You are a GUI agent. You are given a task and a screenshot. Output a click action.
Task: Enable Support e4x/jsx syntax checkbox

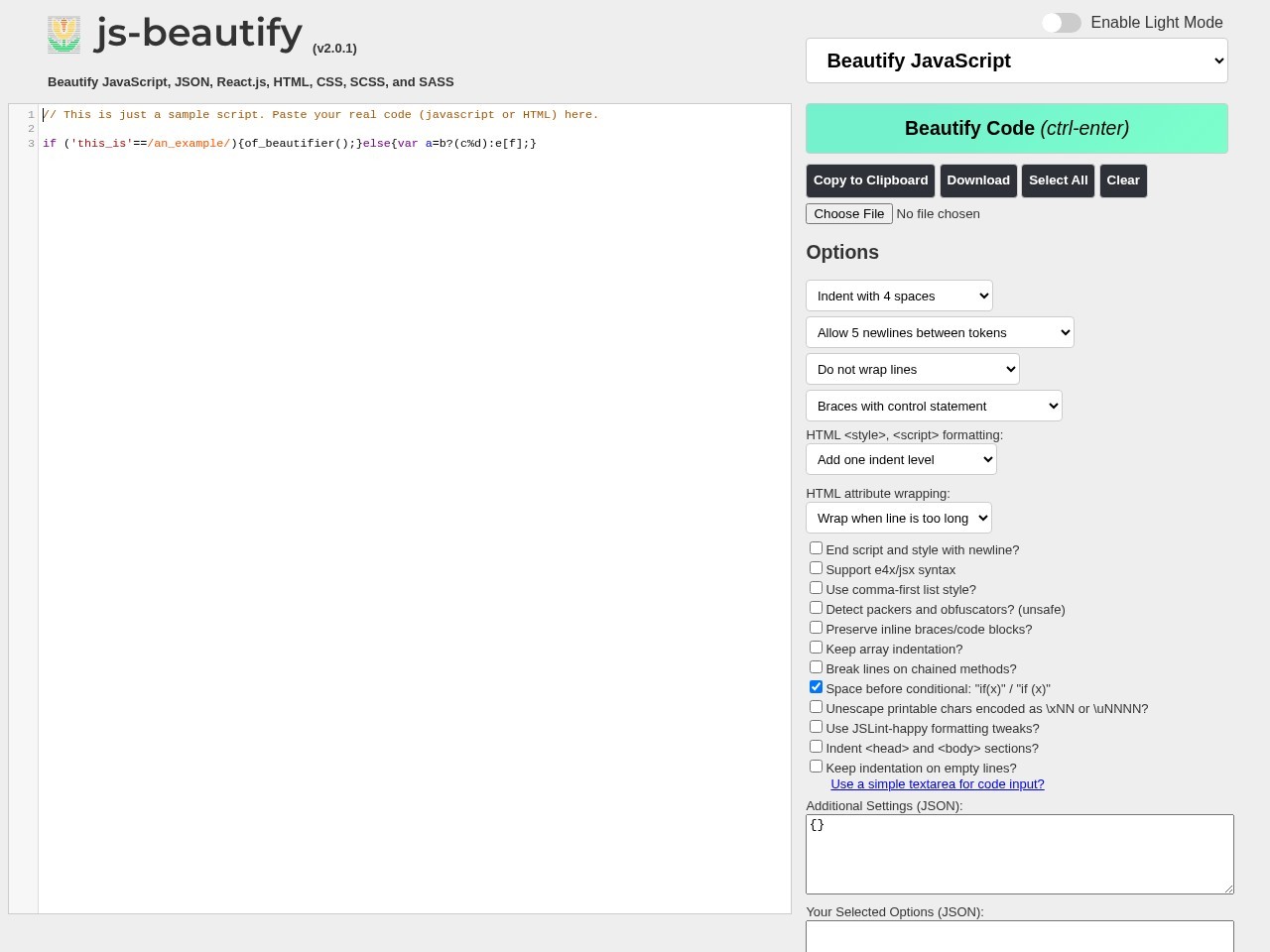click(816, 568)
